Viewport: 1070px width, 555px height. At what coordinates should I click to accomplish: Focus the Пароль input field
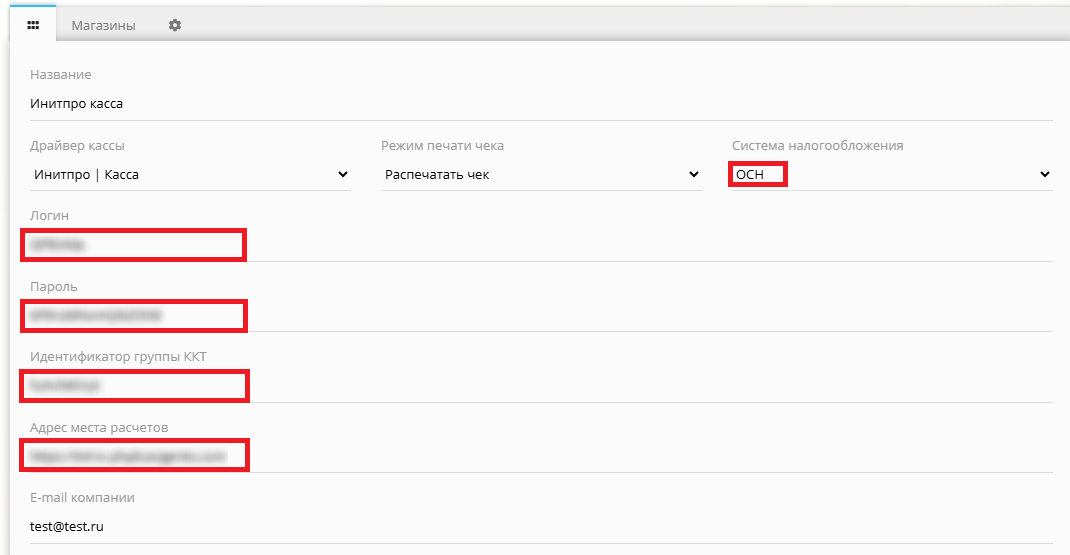[x=541, y=315]
